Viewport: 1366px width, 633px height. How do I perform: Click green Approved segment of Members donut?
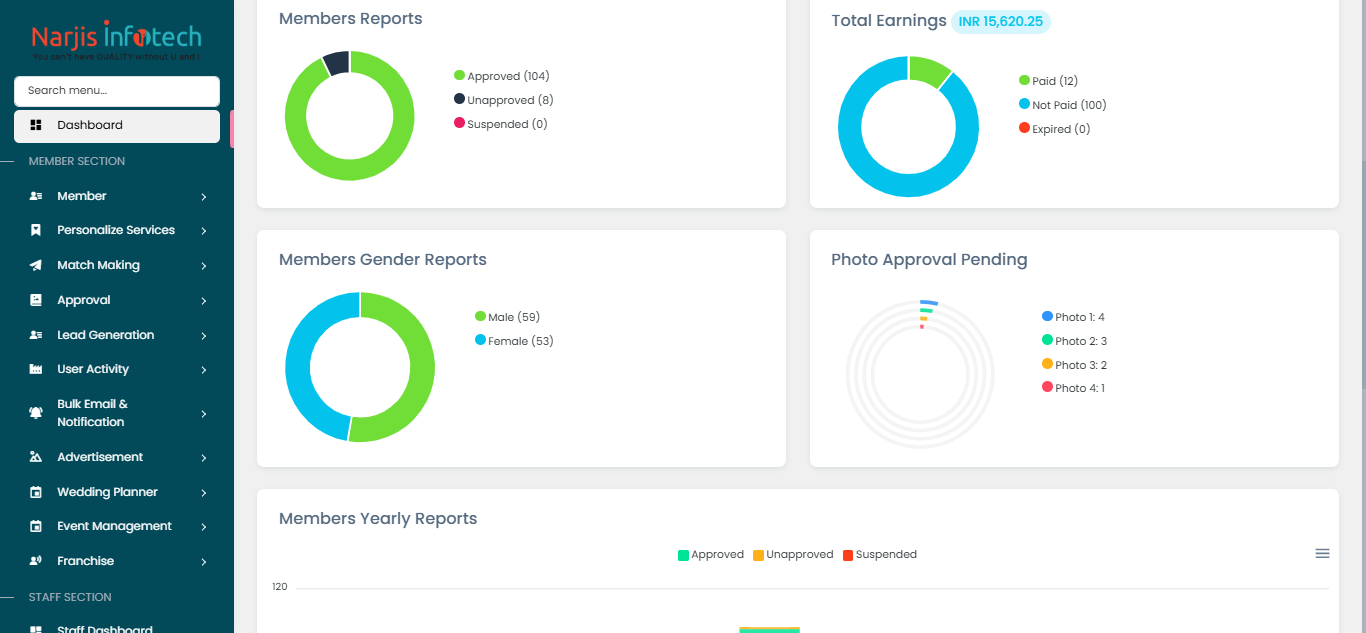click(350, 170)
